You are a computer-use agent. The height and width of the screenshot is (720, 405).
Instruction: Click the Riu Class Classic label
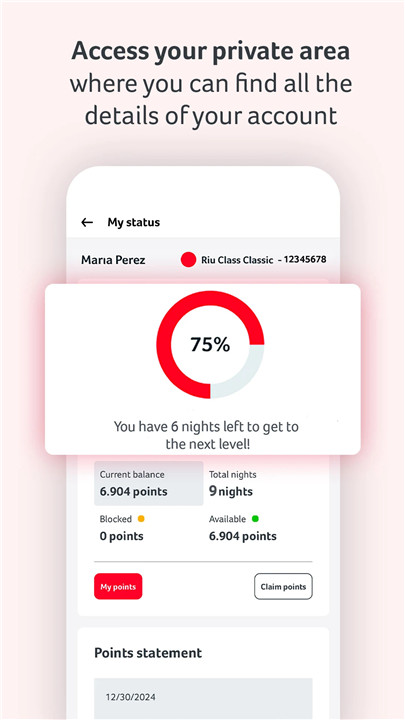[x=237, y=260]
